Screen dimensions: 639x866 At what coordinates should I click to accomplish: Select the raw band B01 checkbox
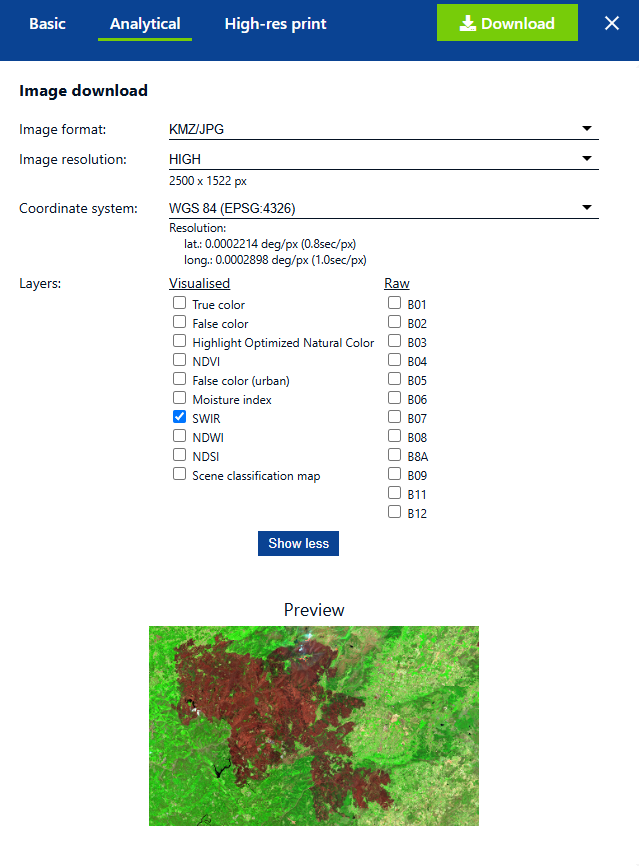pos(395,303)
